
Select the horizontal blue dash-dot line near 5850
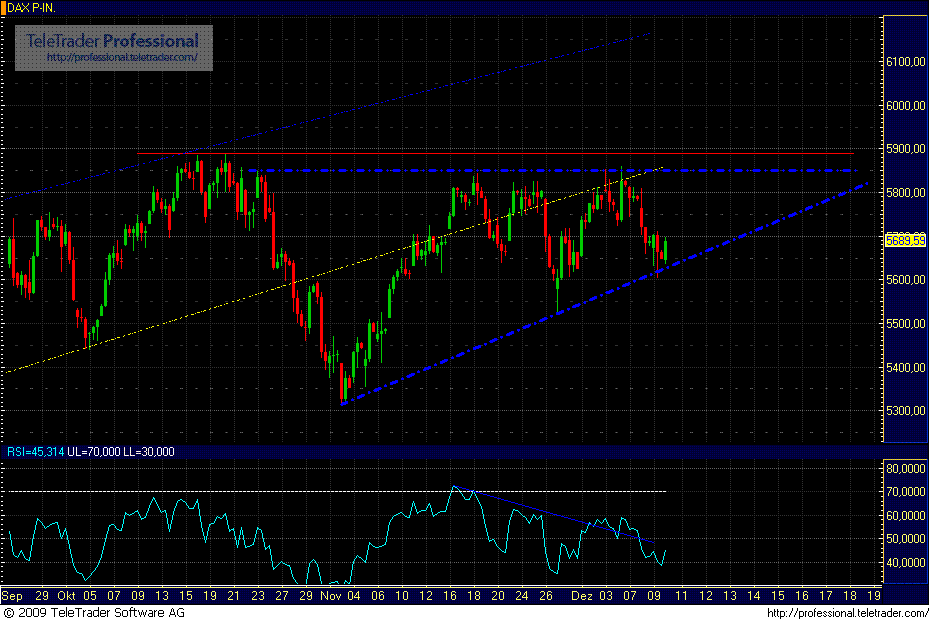(553, 171)
